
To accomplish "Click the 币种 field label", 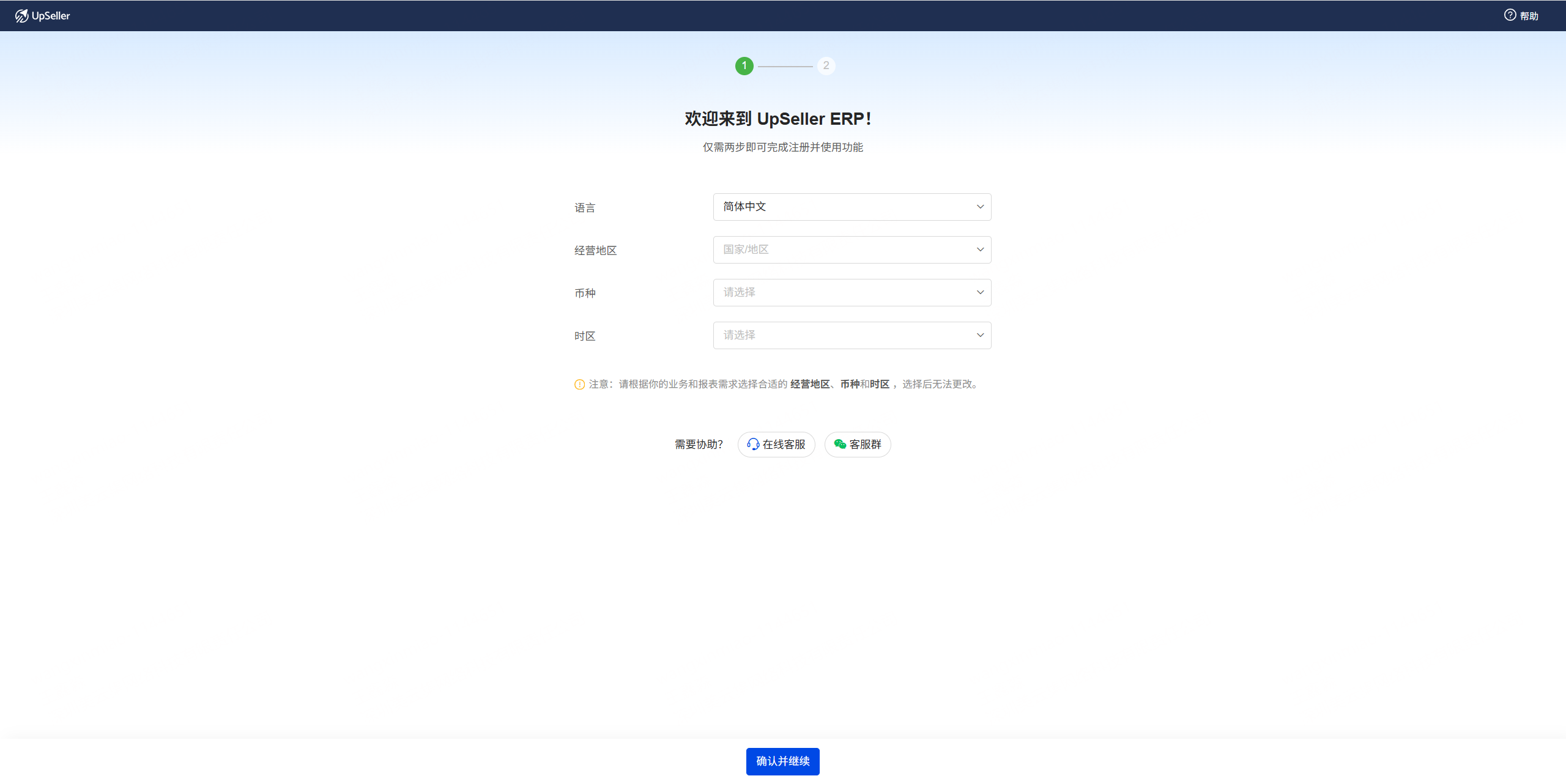I will [585, 294].
